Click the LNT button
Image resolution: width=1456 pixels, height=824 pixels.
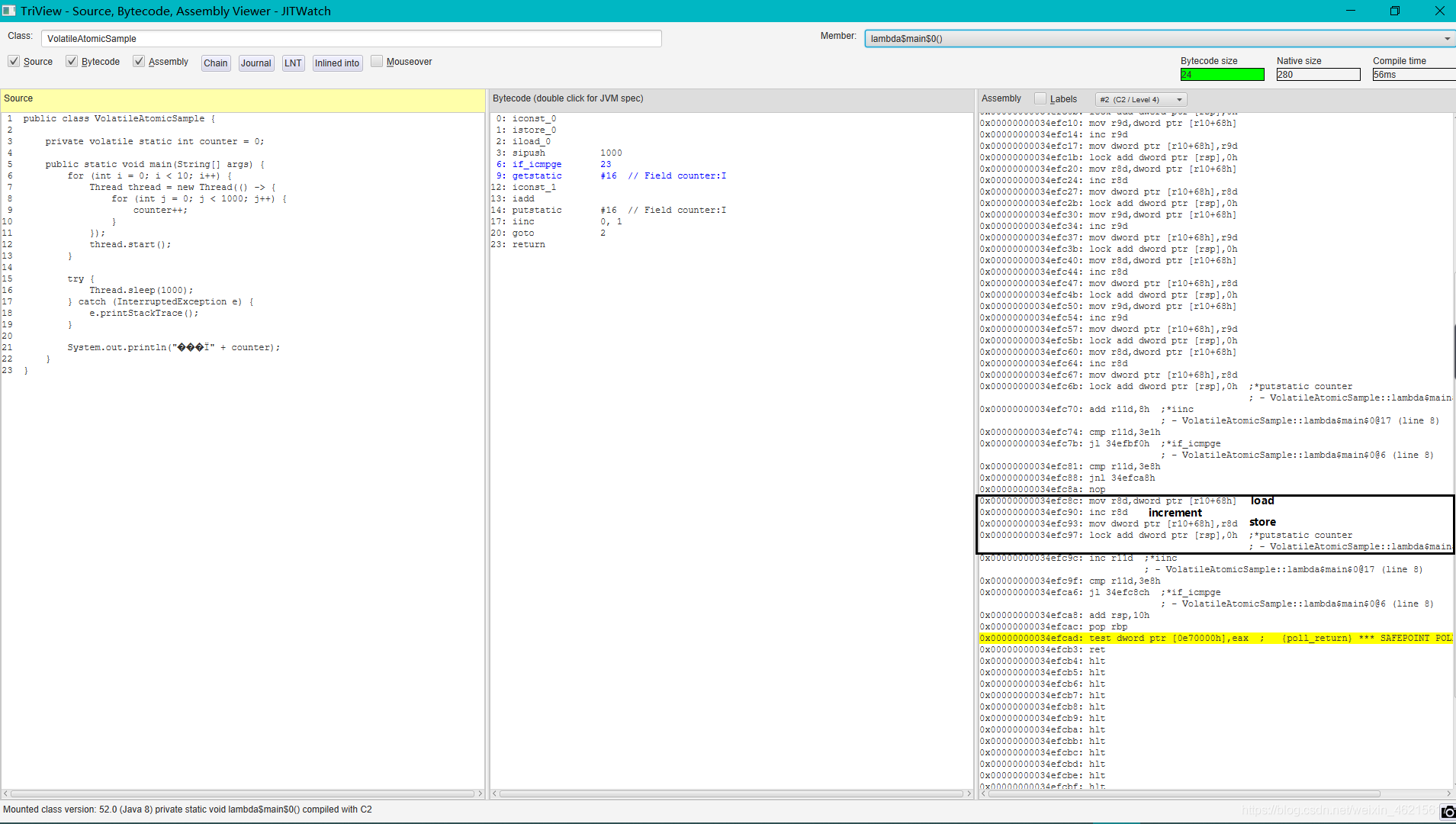click(293, 63)
